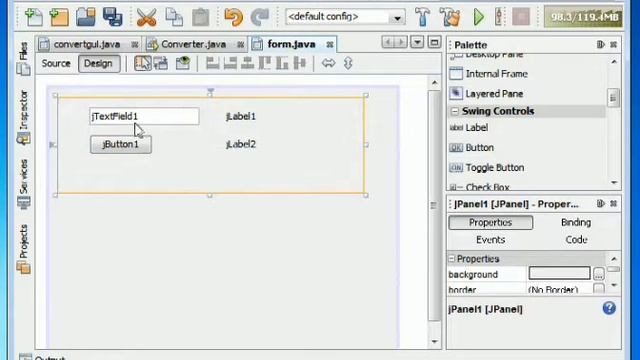Screen dimensions: 640x360
Task: Click the Preview Design icon
Action: [x=183, y=63]
